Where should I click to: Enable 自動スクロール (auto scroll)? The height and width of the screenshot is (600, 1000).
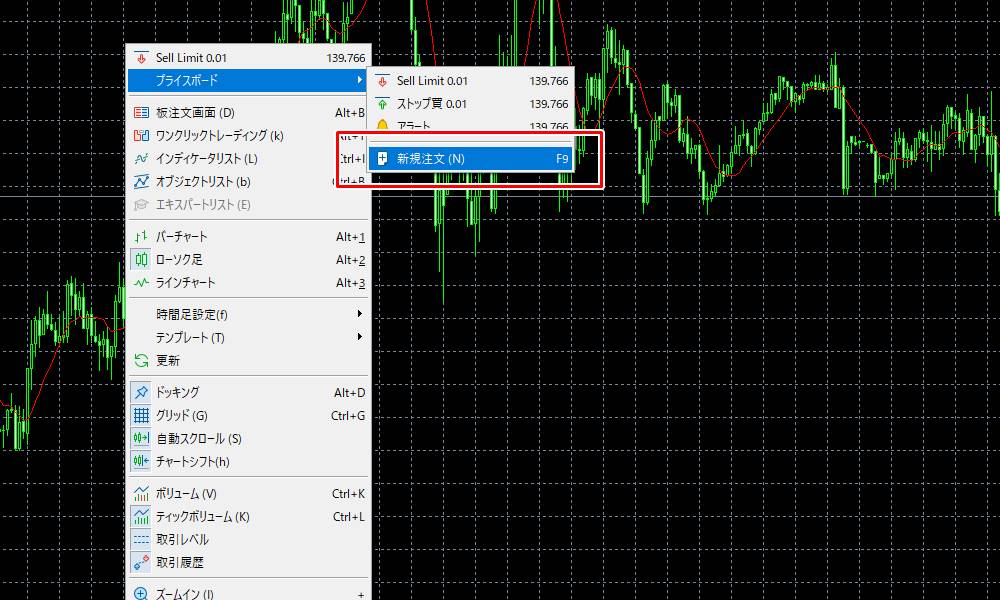pos(200,440)
